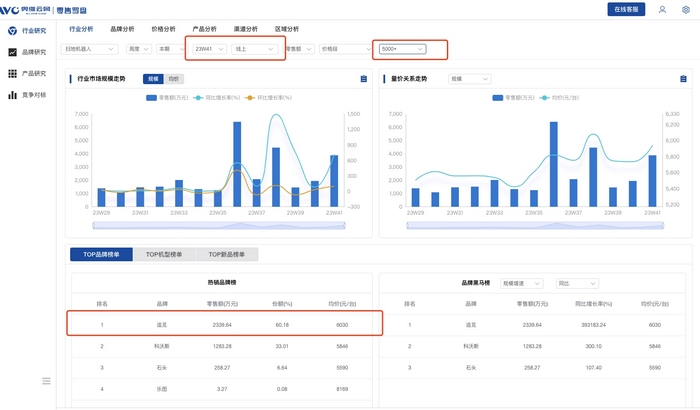This screenshot has height=410, width=700.
Task: Expand the 23W41 week dropdown
Action: (209, 48)
